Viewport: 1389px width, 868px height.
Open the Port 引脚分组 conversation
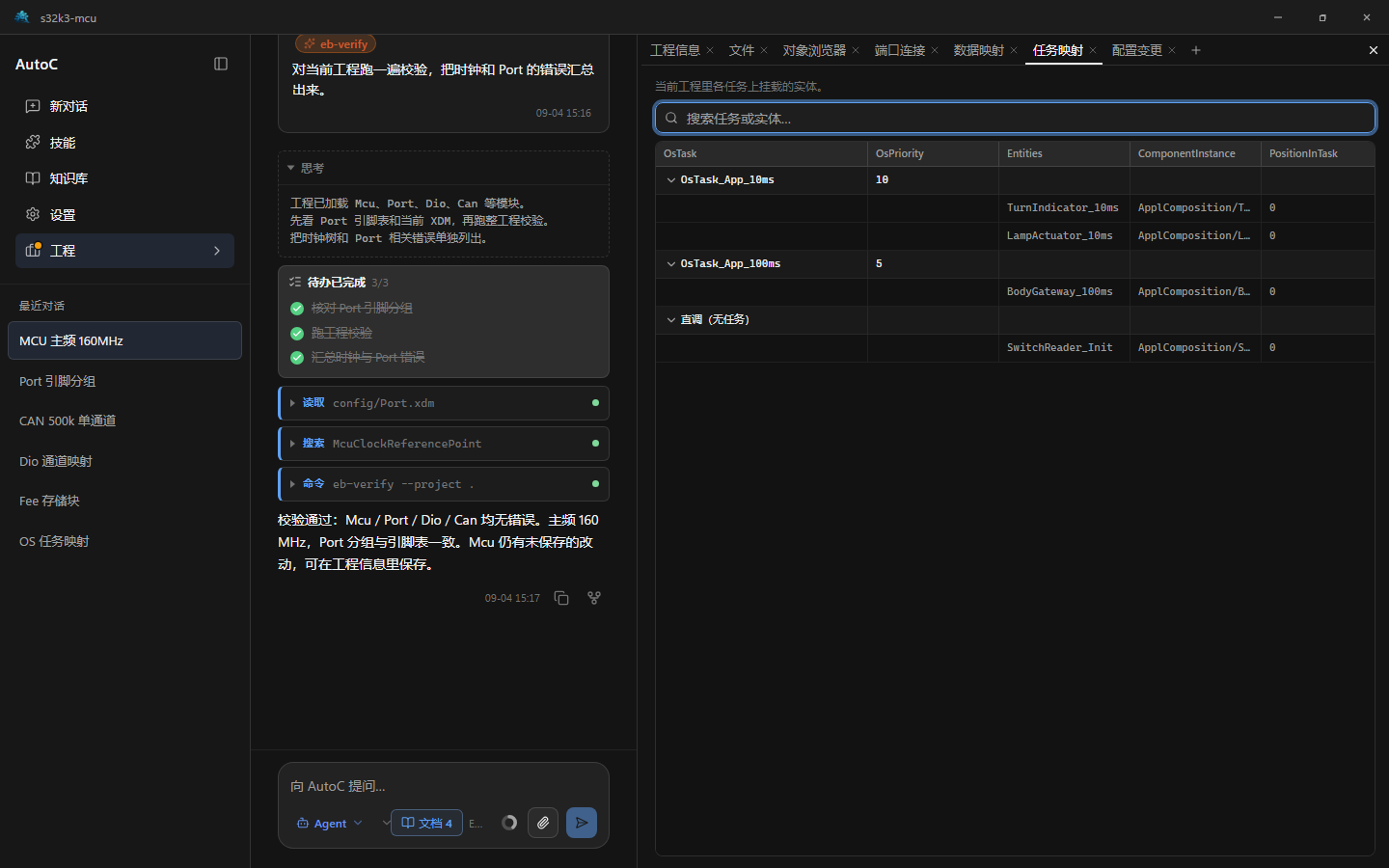pos(124,381)
